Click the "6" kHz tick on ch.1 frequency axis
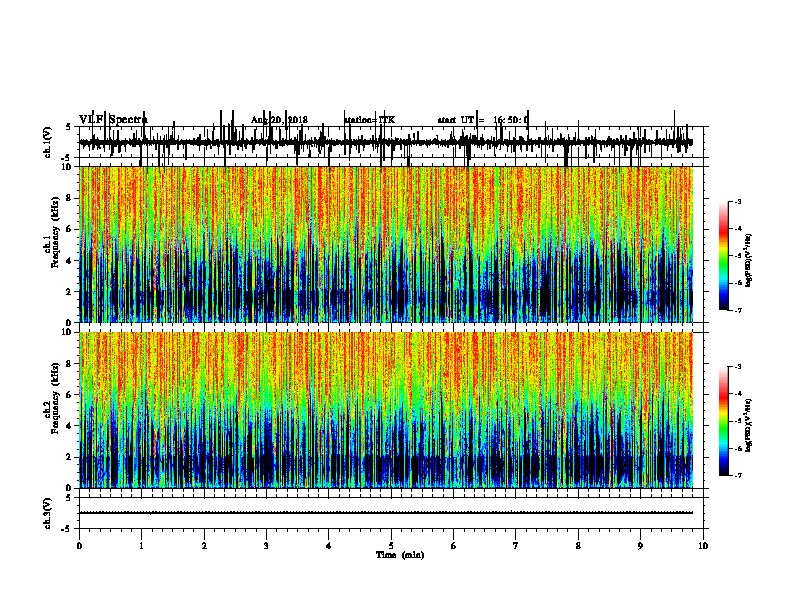This screenshot has width=792, height=612. (70, 229)
